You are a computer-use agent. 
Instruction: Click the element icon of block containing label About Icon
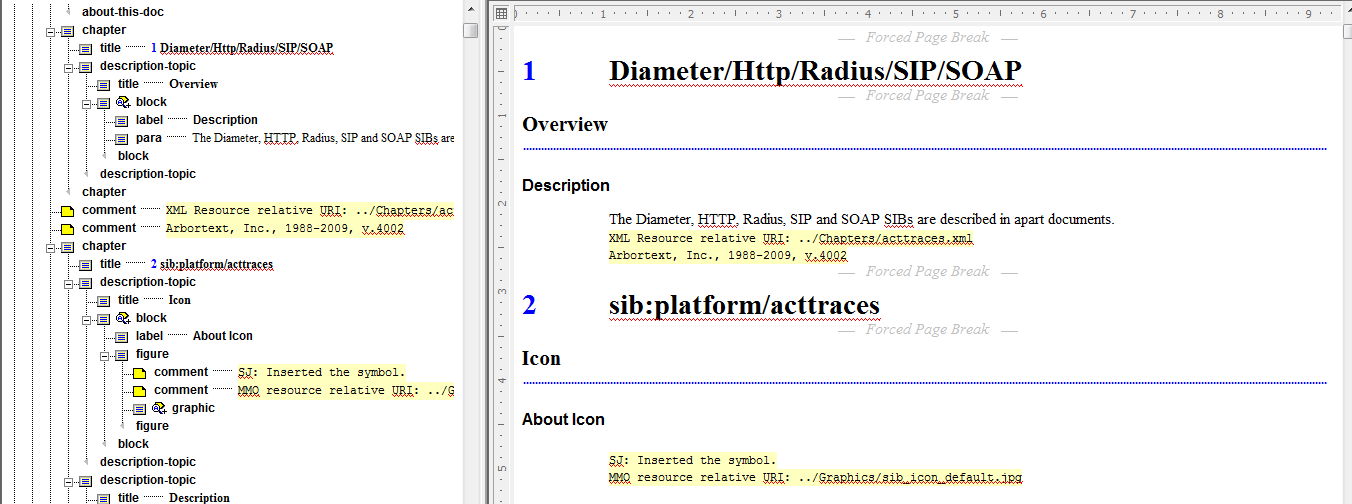pyautogui.click(x=104, y=318)
